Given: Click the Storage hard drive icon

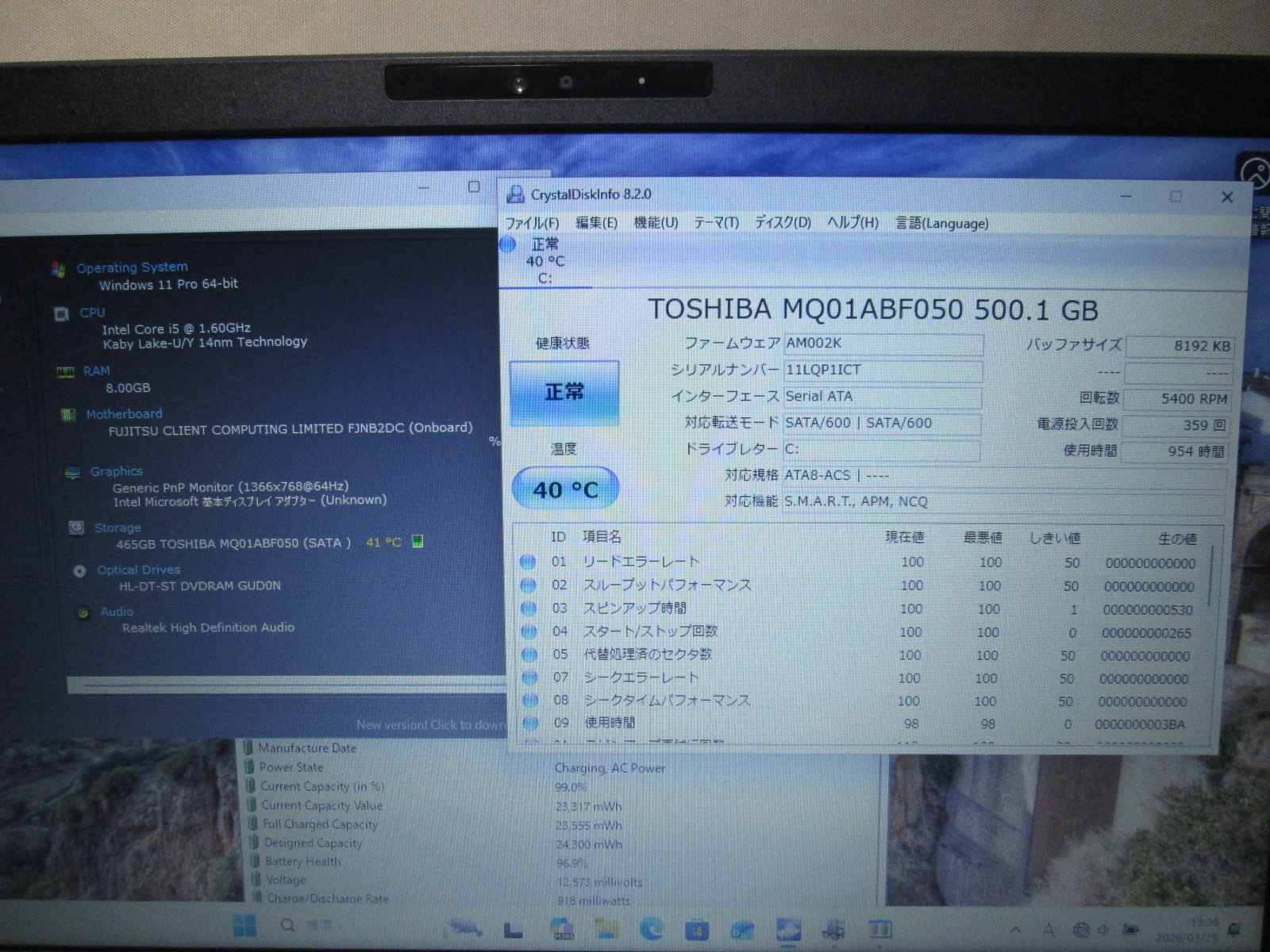Looking at the screenshot, I should [x=76, y=528].
